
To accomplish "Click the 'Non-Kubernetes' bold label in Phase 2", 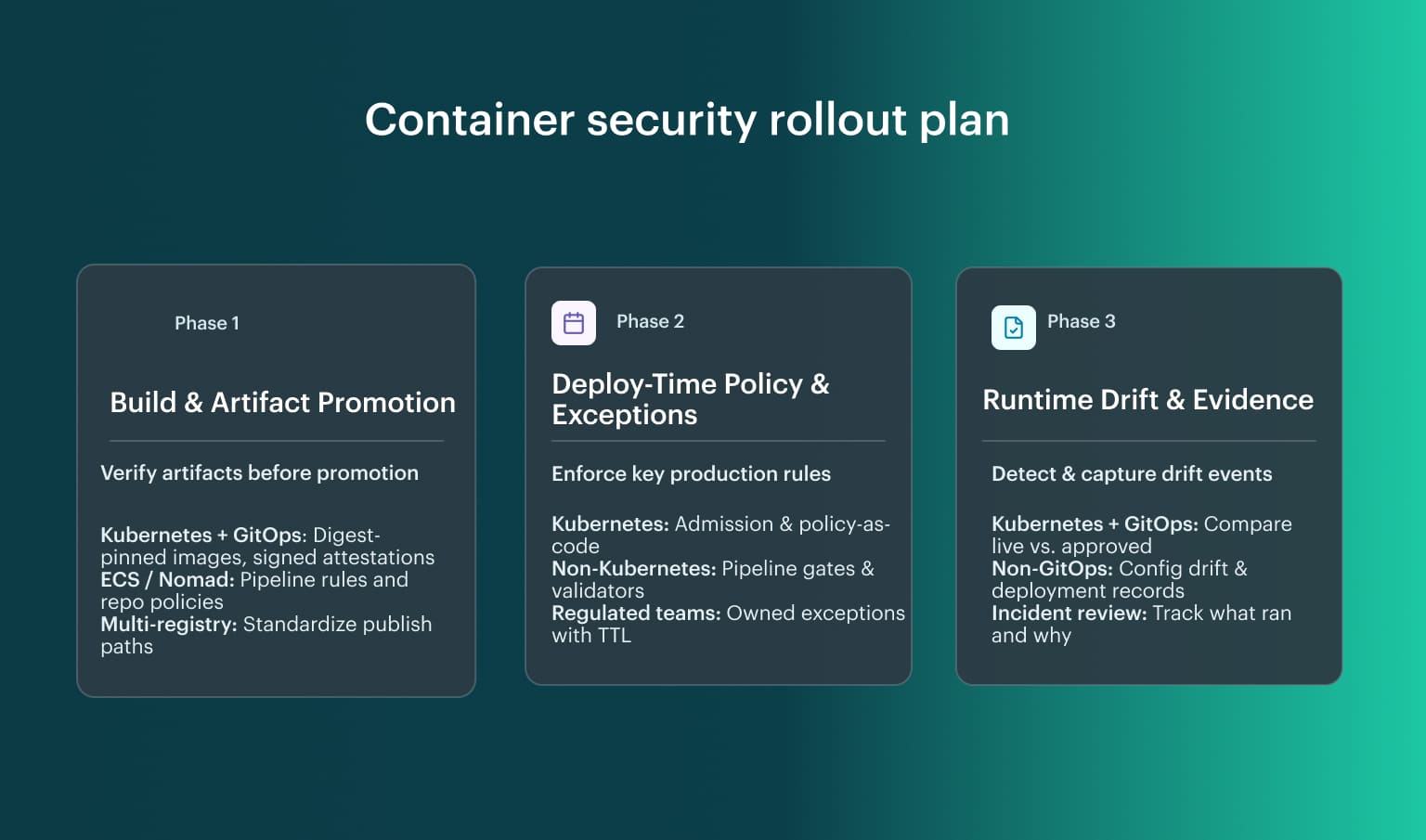I will pos(632,568).
